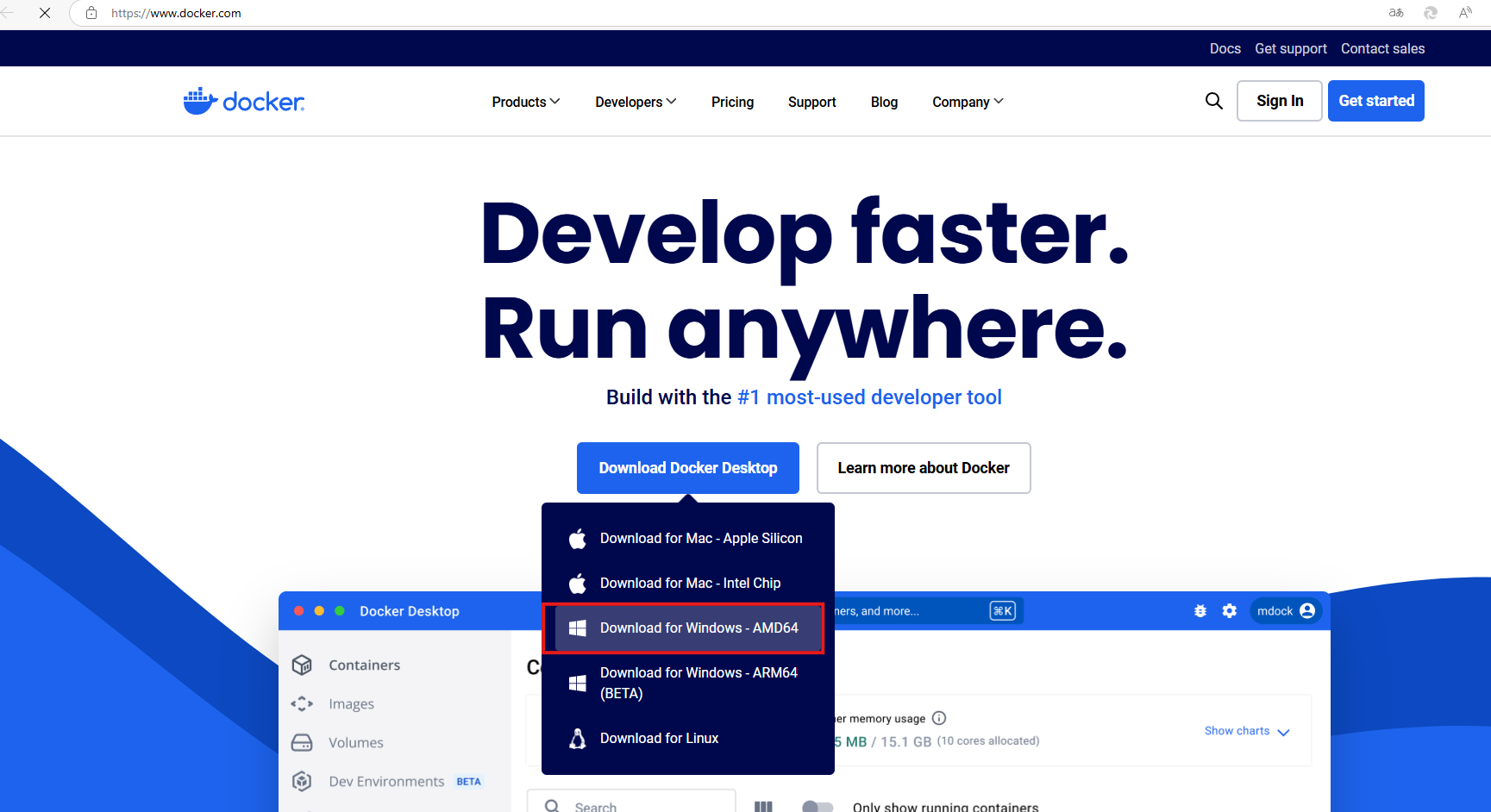The height and width of the screenshot is (812, 1491).
Task: Click the columns view icon near search
Action: (x=763, y=807)
